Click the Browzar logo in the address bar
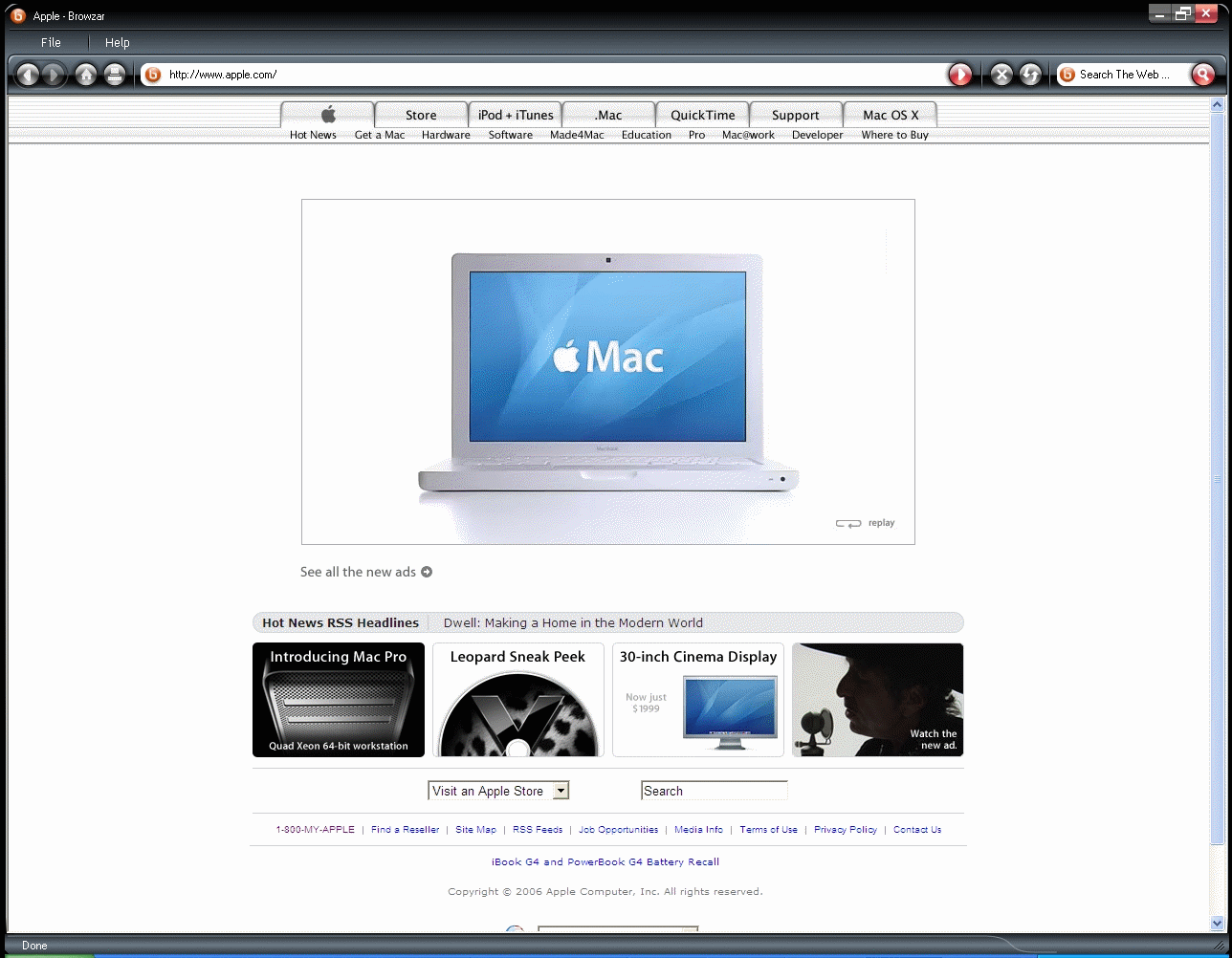This screenshot has height=958, width=1232. pyautogui.click(x=153, y=75)
